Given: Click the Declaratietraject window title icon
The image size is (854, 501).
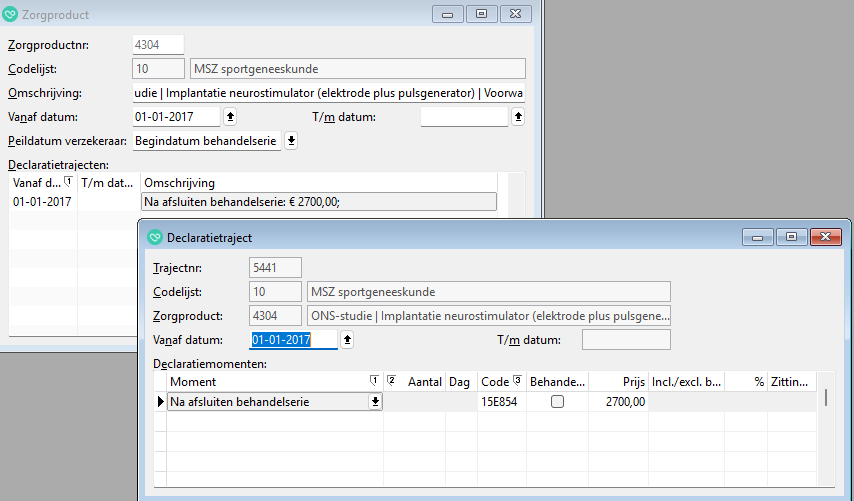Looking at the screenshot, I should pos(155,237).
